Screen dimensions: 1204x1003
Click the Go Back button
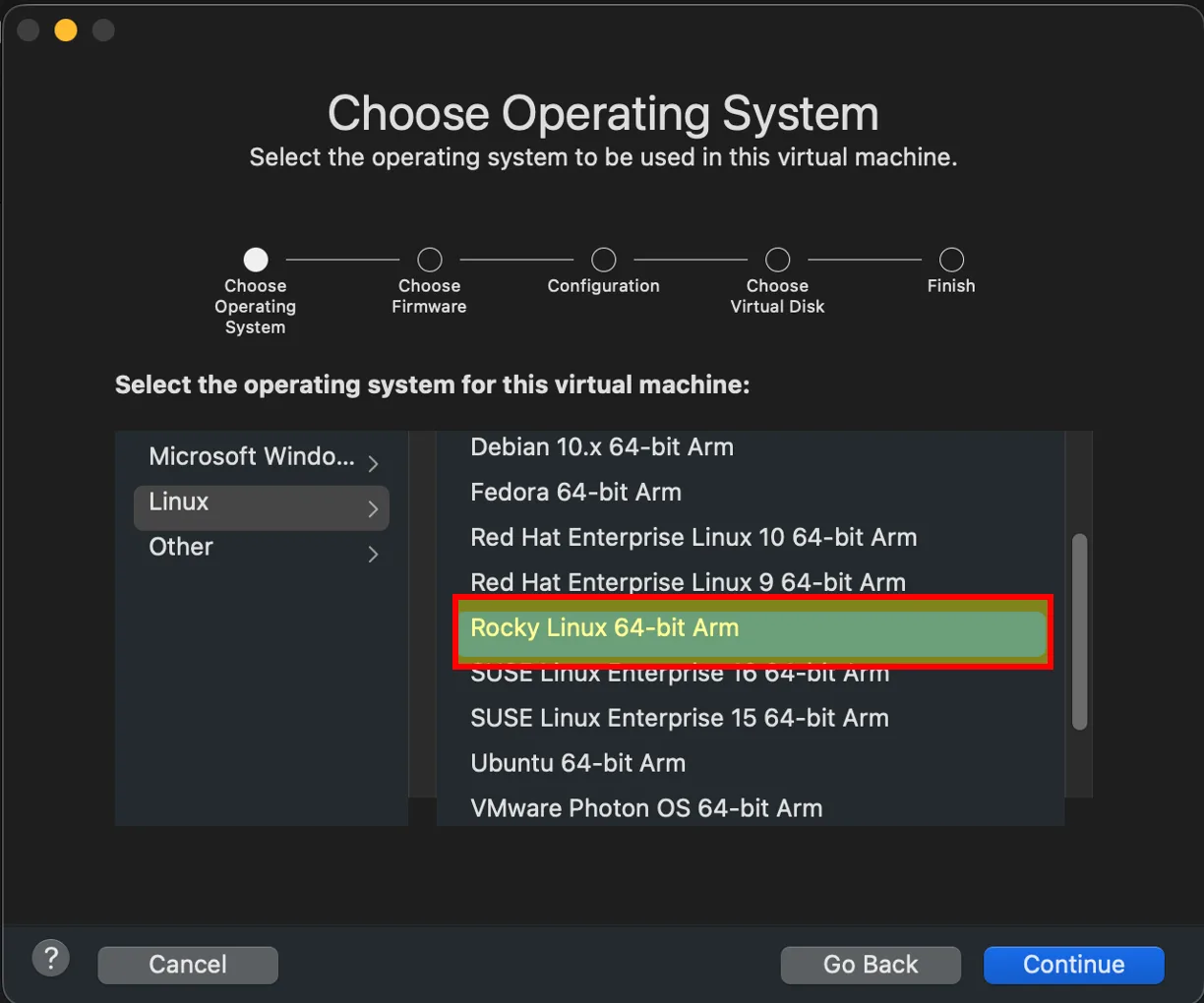point(871,965)
